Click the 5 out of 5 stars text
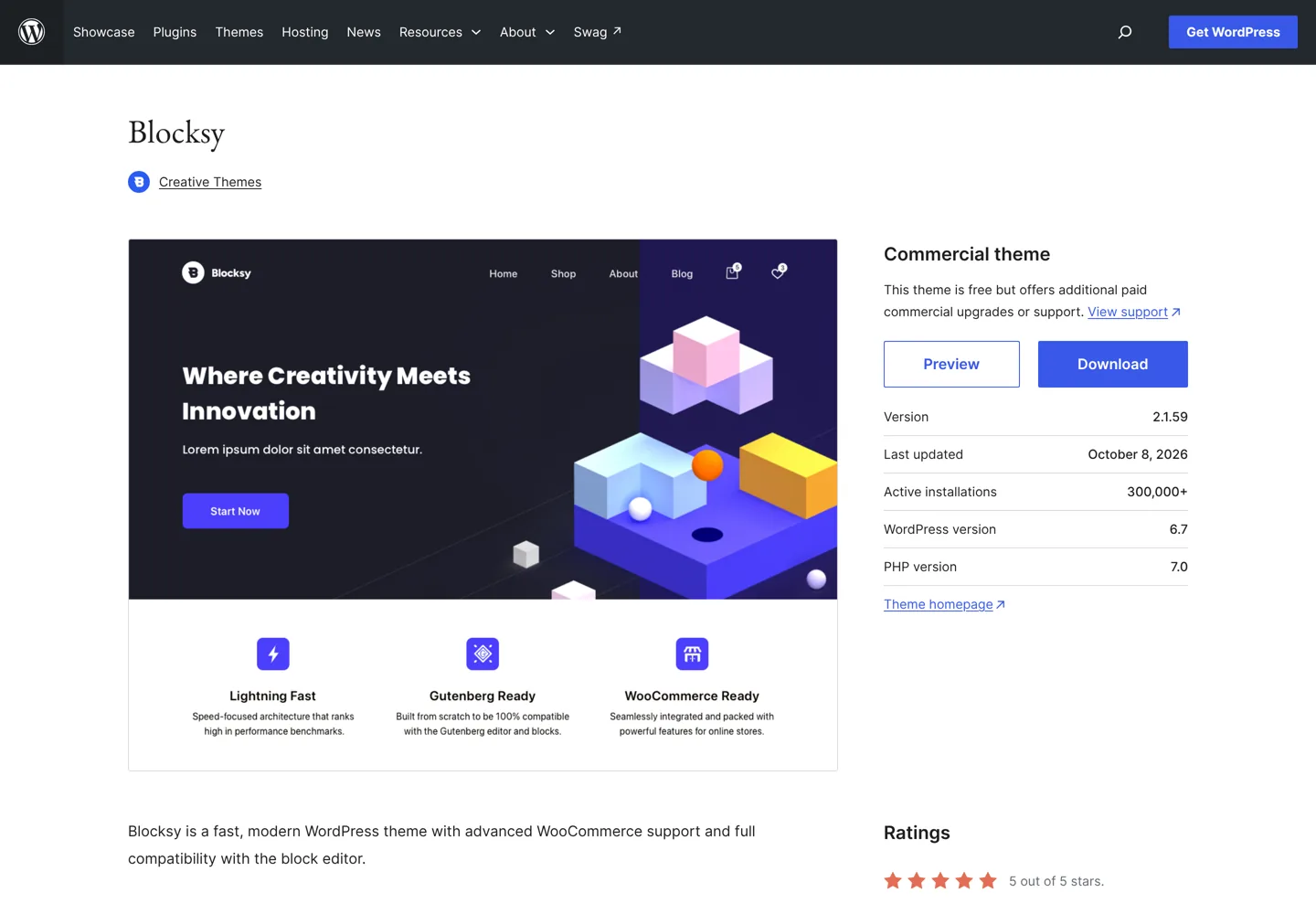 pyautogui.click(x=1056, y=881)
